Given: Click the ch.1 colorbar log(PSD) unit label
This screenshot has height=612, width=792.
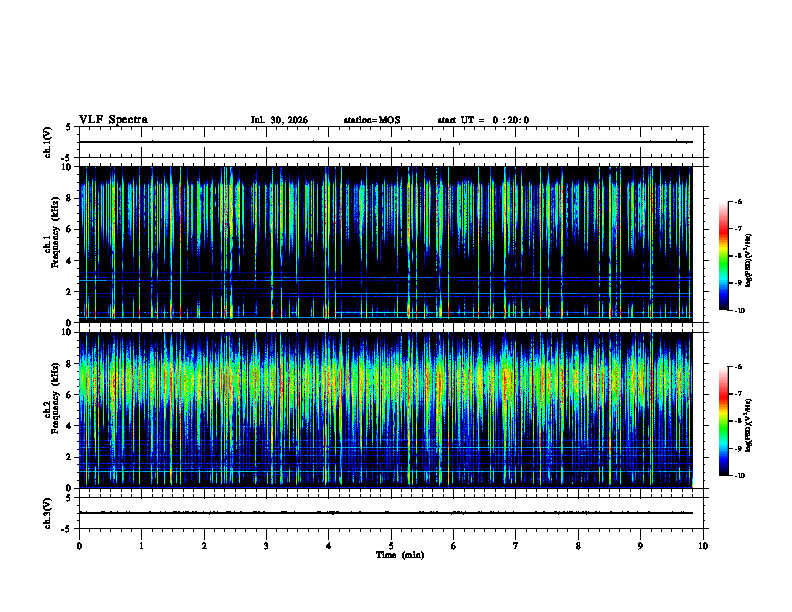Looking at the screenshot, I should (x=749, y=261).
